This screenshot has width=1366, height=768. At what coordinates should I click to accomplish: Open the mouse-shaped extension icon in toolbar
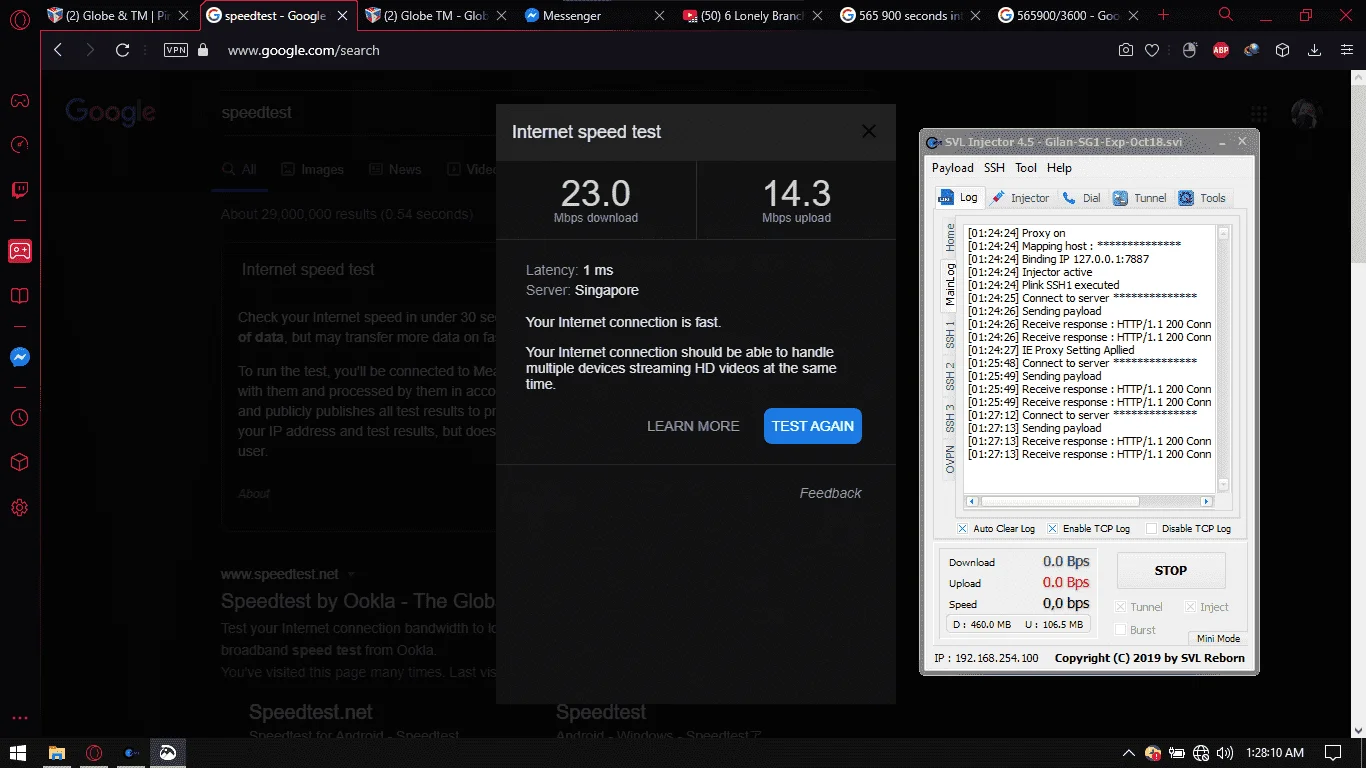tap(1189, 50)
